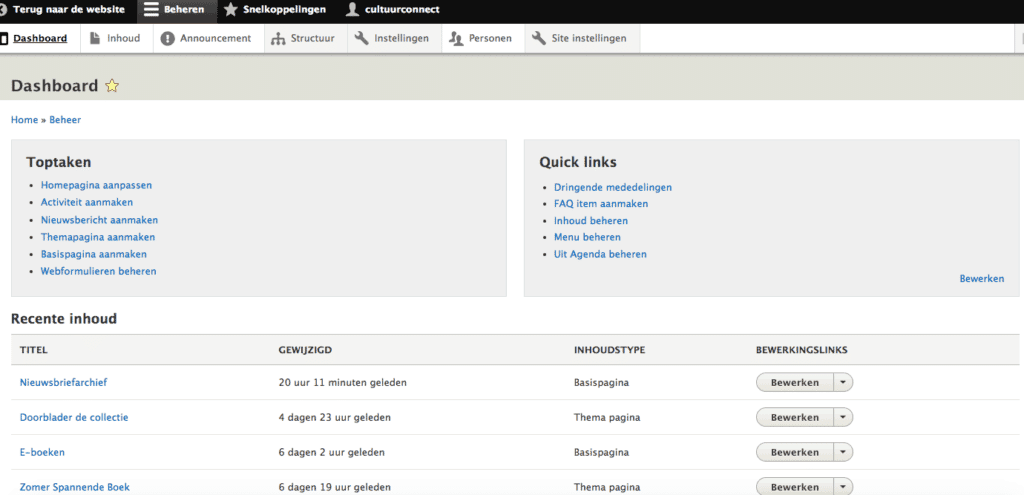Click the user icon beside cultuurconnect

click(x=352, y=10)
